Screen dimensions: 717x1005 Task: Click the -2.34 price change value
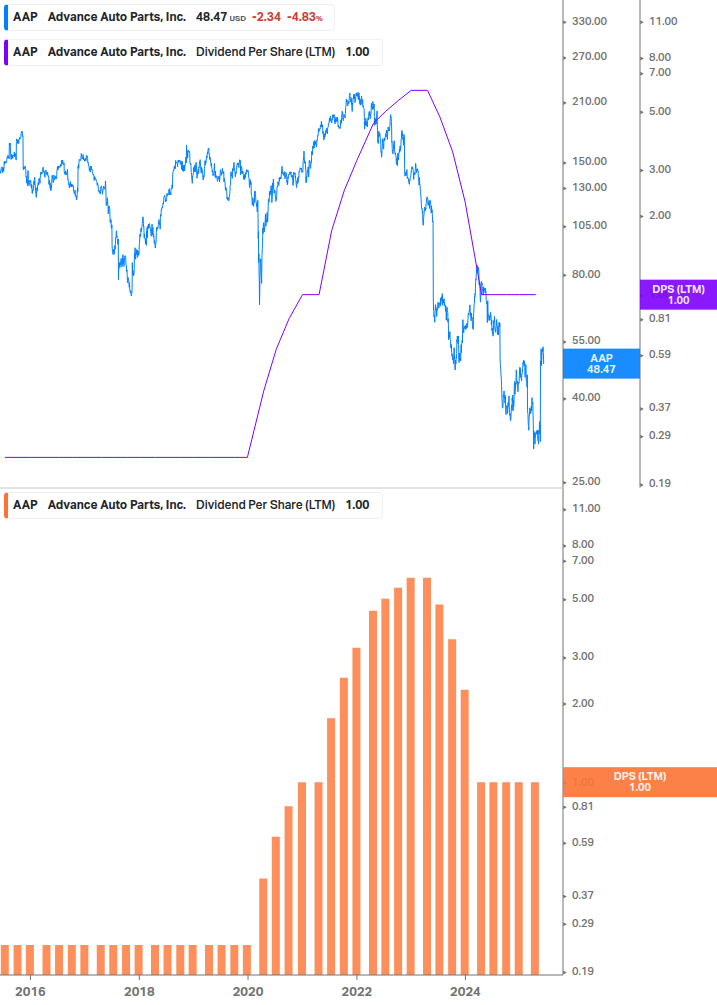coord(266,17)
